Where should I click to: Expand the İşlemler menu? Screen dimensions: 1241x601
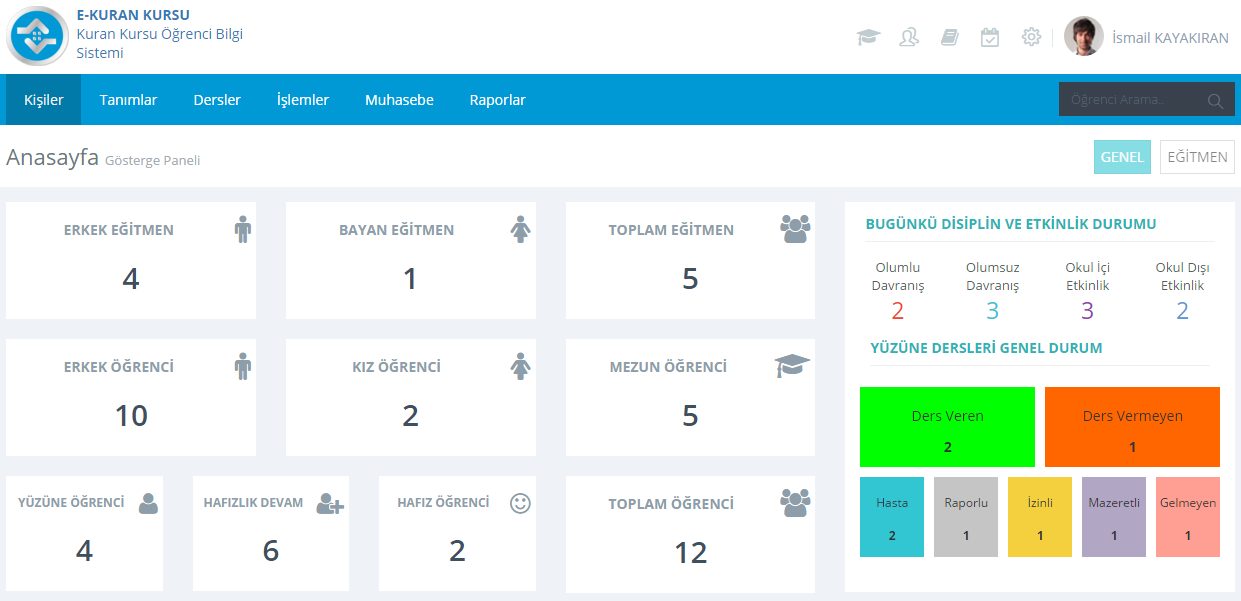point(303,100)
